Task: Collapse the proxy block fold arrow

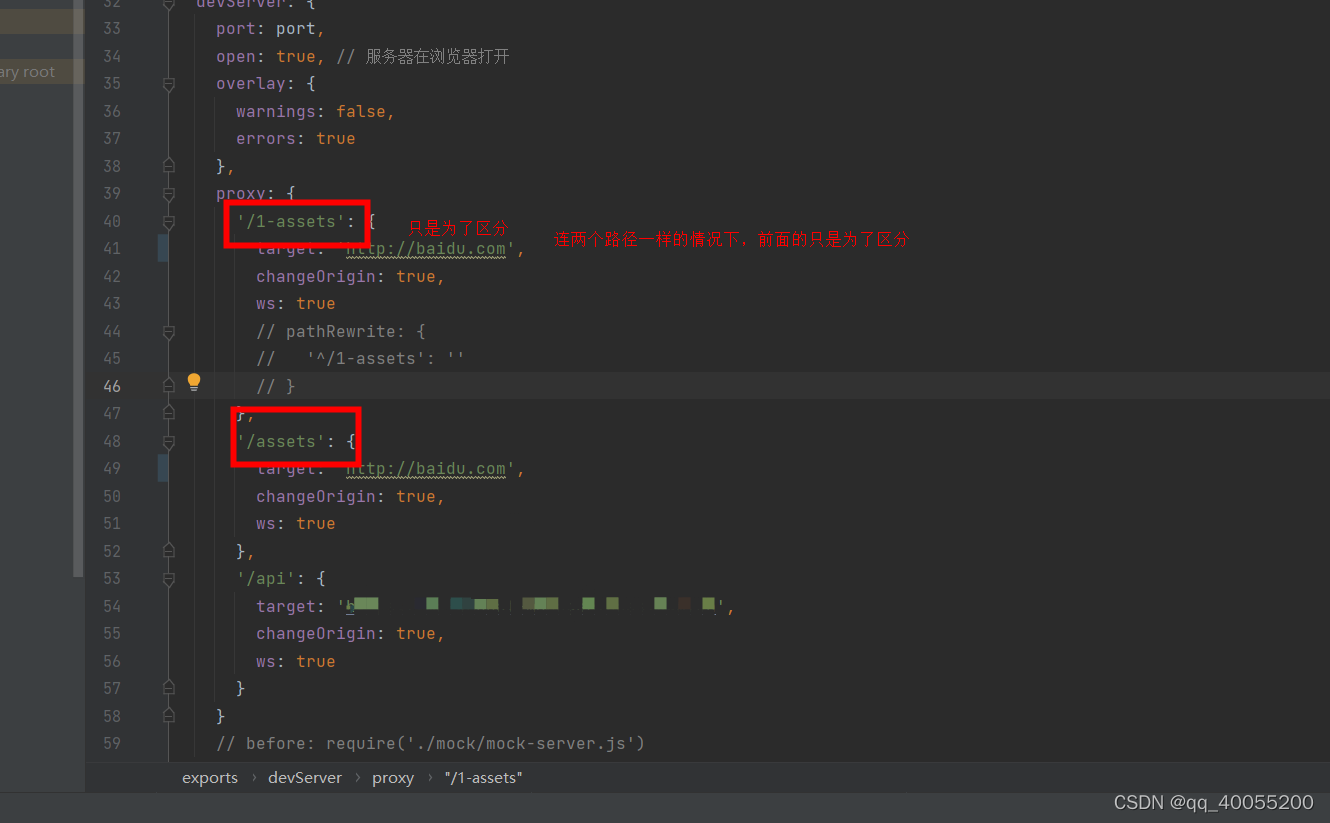Action: [x=168, y=193]
